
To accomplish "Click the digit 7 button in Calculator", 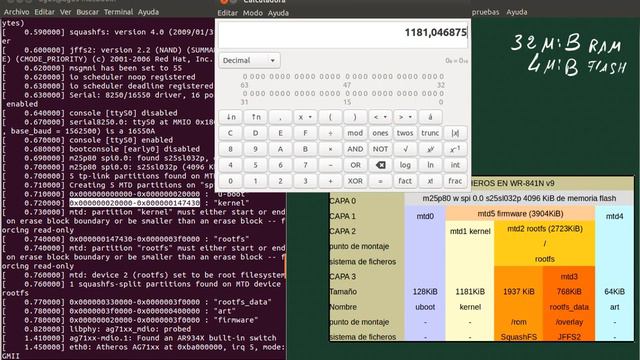I will click(x=305, y=165).
